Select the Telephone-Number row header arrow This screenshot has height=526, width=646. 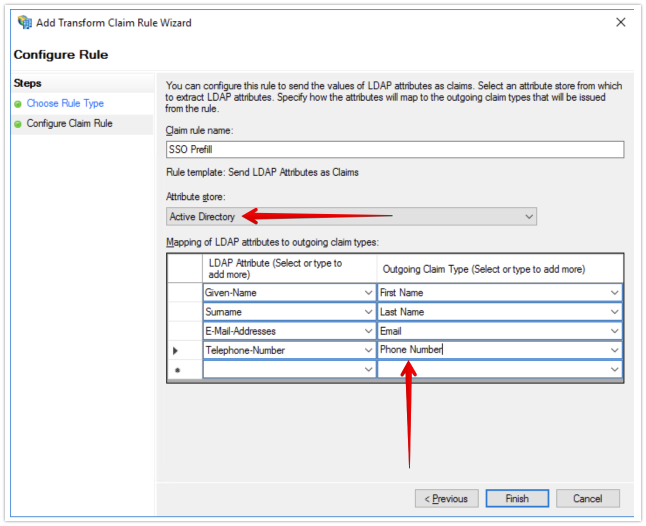pos(177,350)
